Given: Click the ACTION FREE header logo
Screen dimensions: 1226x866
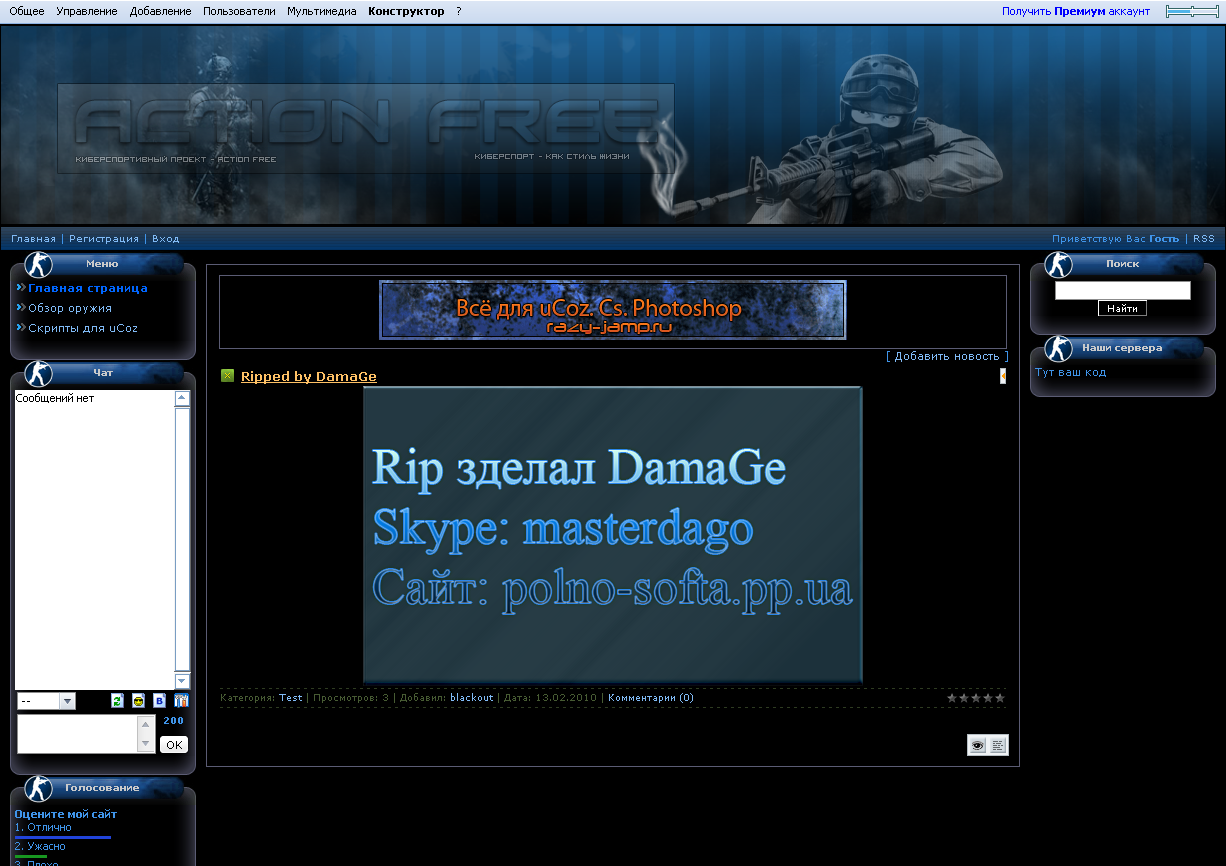Looking at the screenshot, I should [366, 128].
